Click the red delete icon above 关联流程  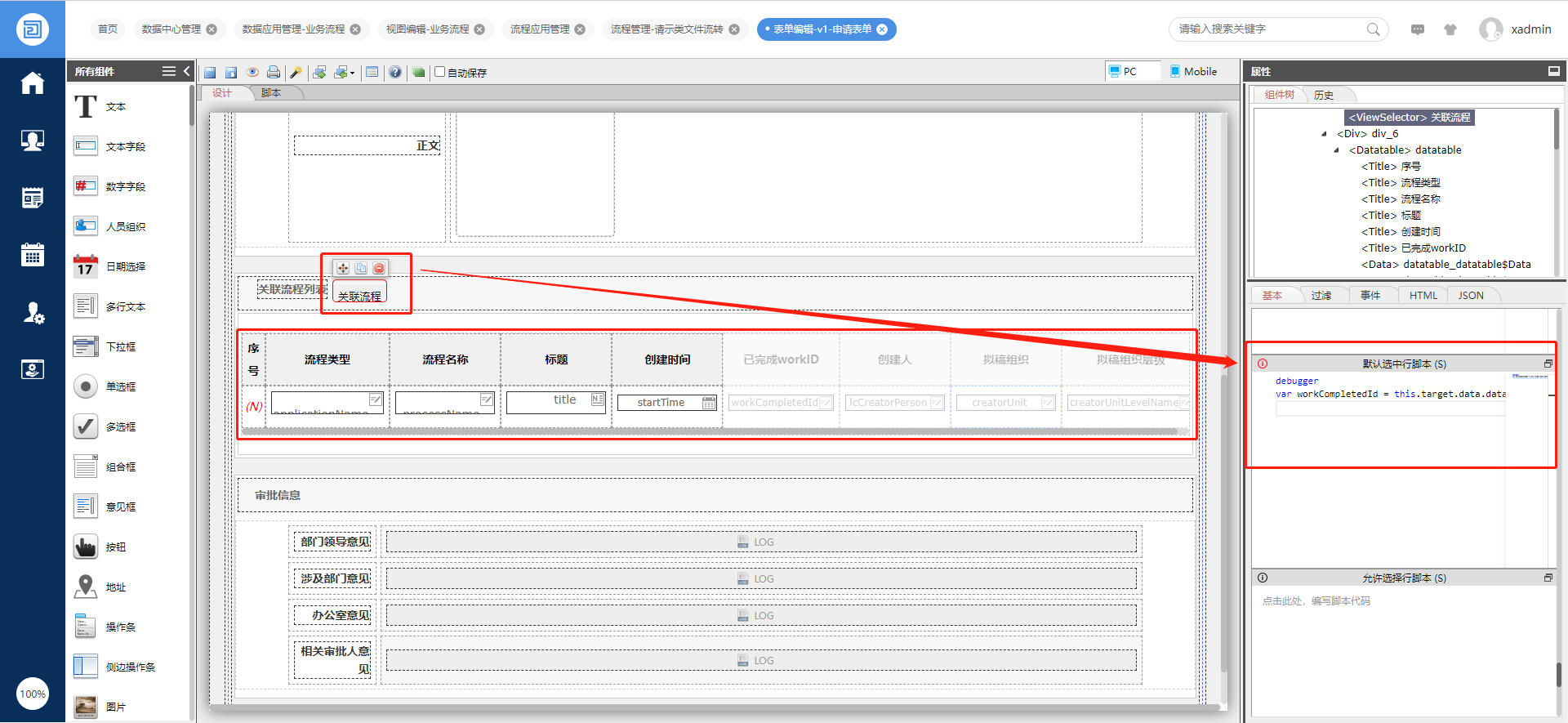click(x=379, y=268)
